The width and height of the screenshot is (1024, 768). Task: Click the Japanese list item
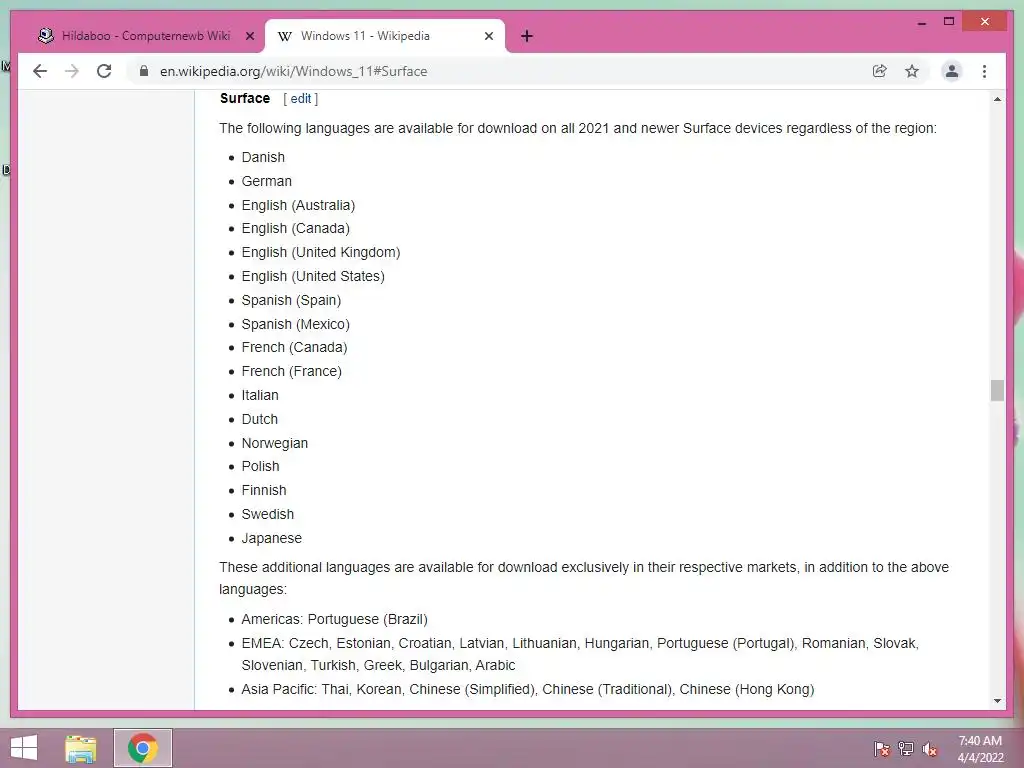click(x=272, y=539)
